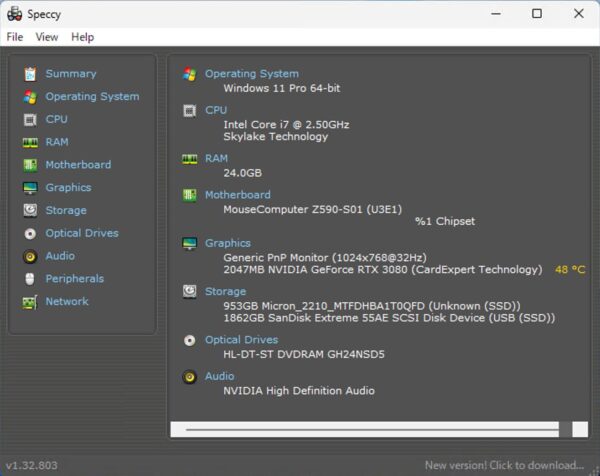The height and width of the screenshot is (476, 600).
Task: Click the CPU chip icon in sidebar
Action: (30, 120)
